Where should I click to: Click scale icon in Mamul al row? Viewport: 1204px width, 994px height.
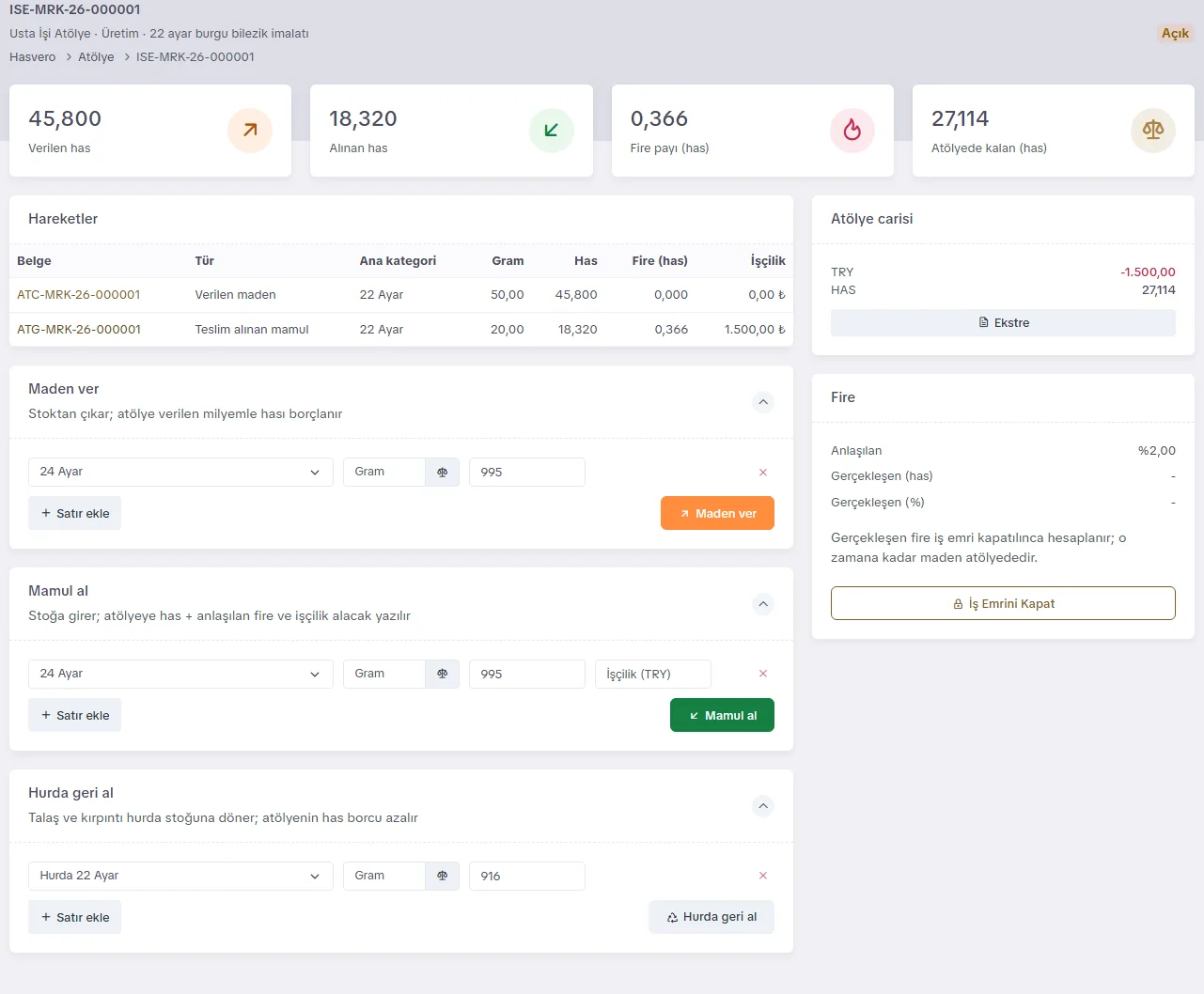443,674
